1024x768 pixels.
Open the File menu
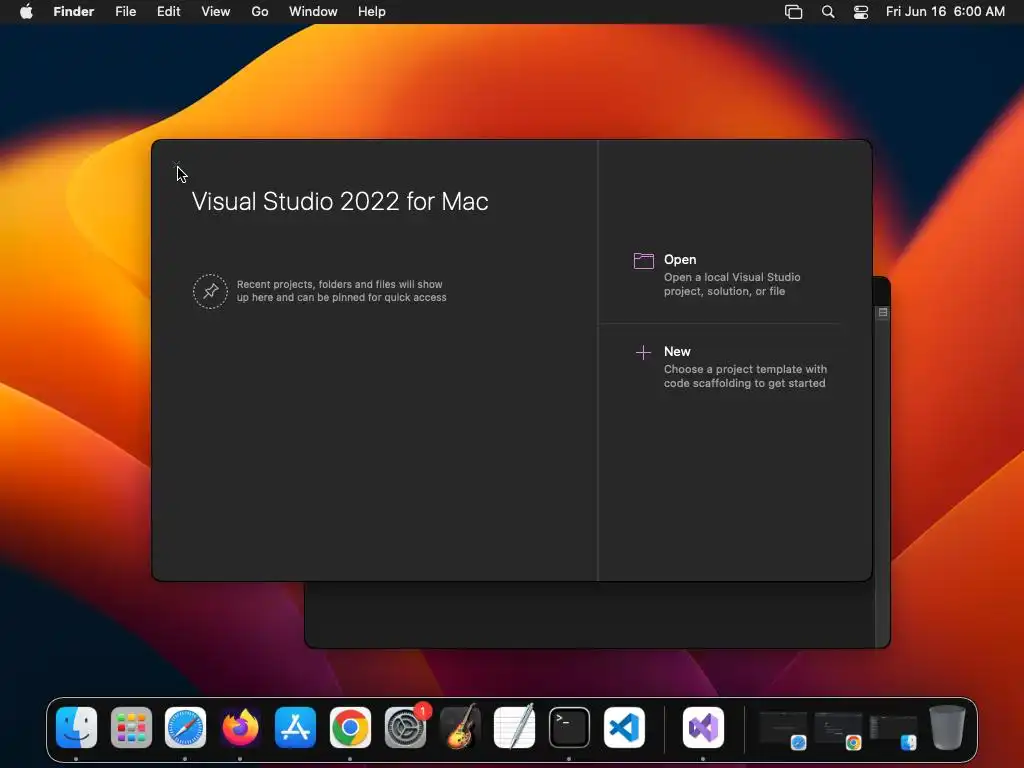pyautogui.click(x=125, y=12)
